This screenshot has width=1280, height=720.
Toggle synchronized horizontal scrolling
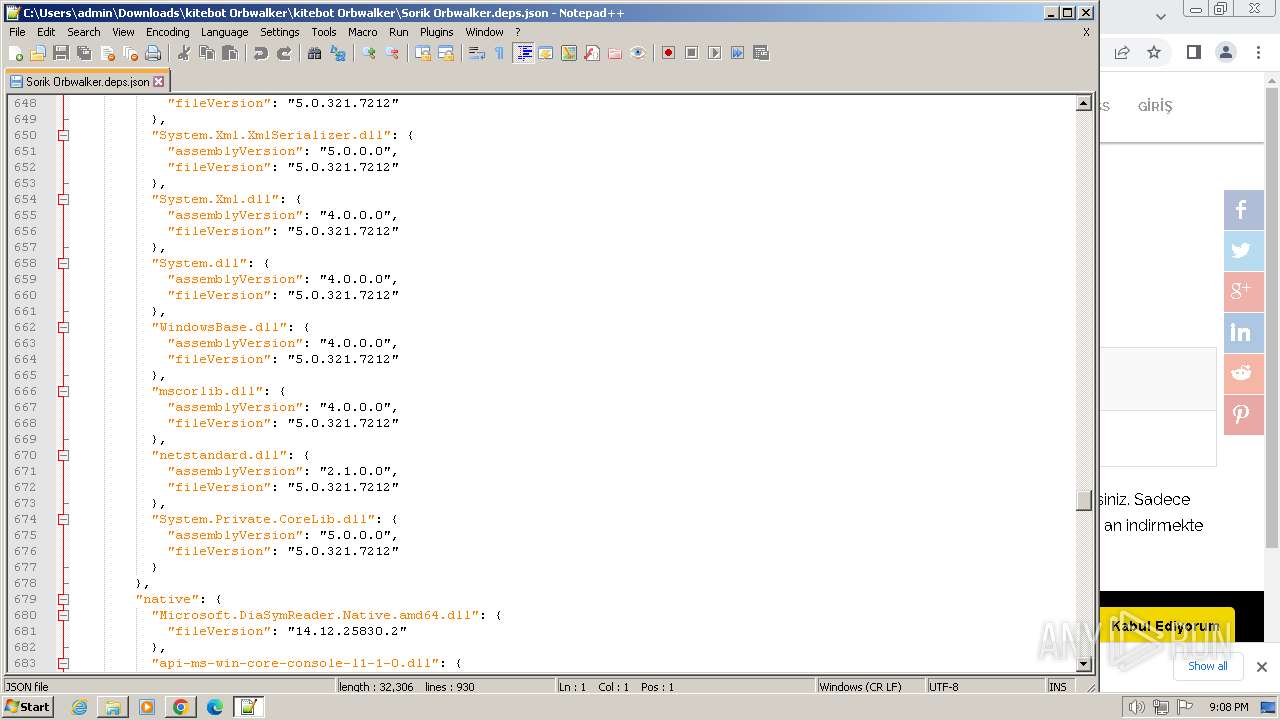pyautogui.click(x=446, y=53)
